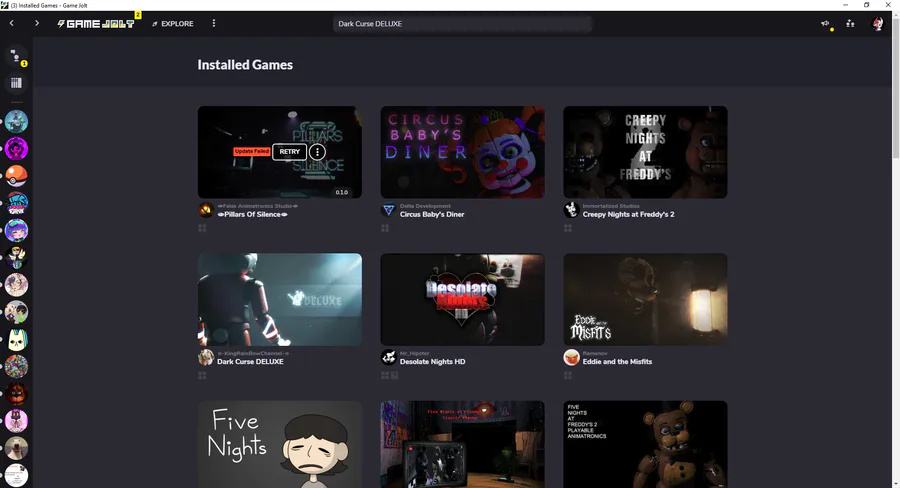
Task: Open the white dog photo community icon
Action: click(16, 448)
